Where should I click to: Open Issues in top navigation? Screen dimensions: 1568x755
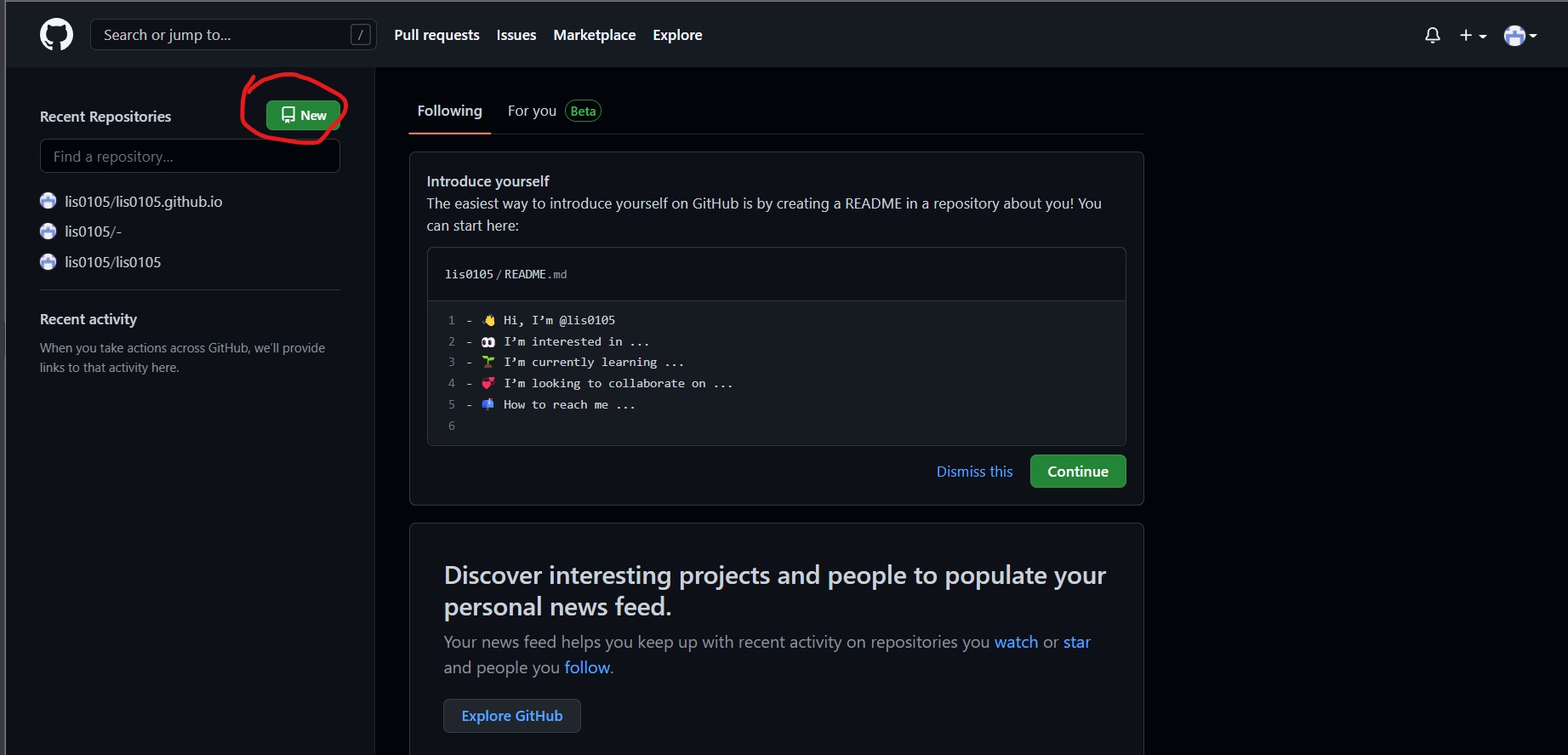pyautogui.click(x=516, y=35)
